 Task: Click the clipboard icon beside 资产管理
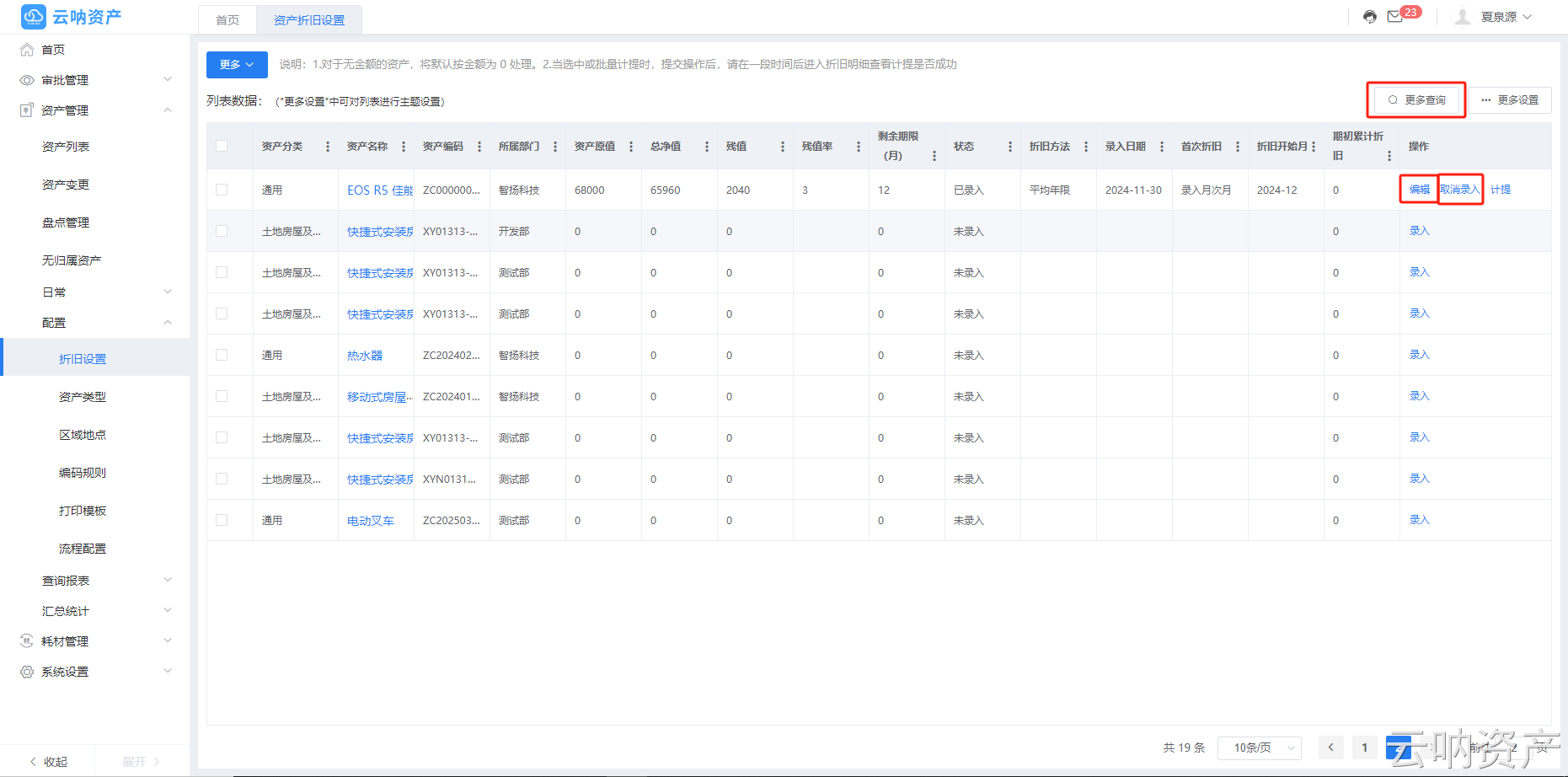(27, 110)
